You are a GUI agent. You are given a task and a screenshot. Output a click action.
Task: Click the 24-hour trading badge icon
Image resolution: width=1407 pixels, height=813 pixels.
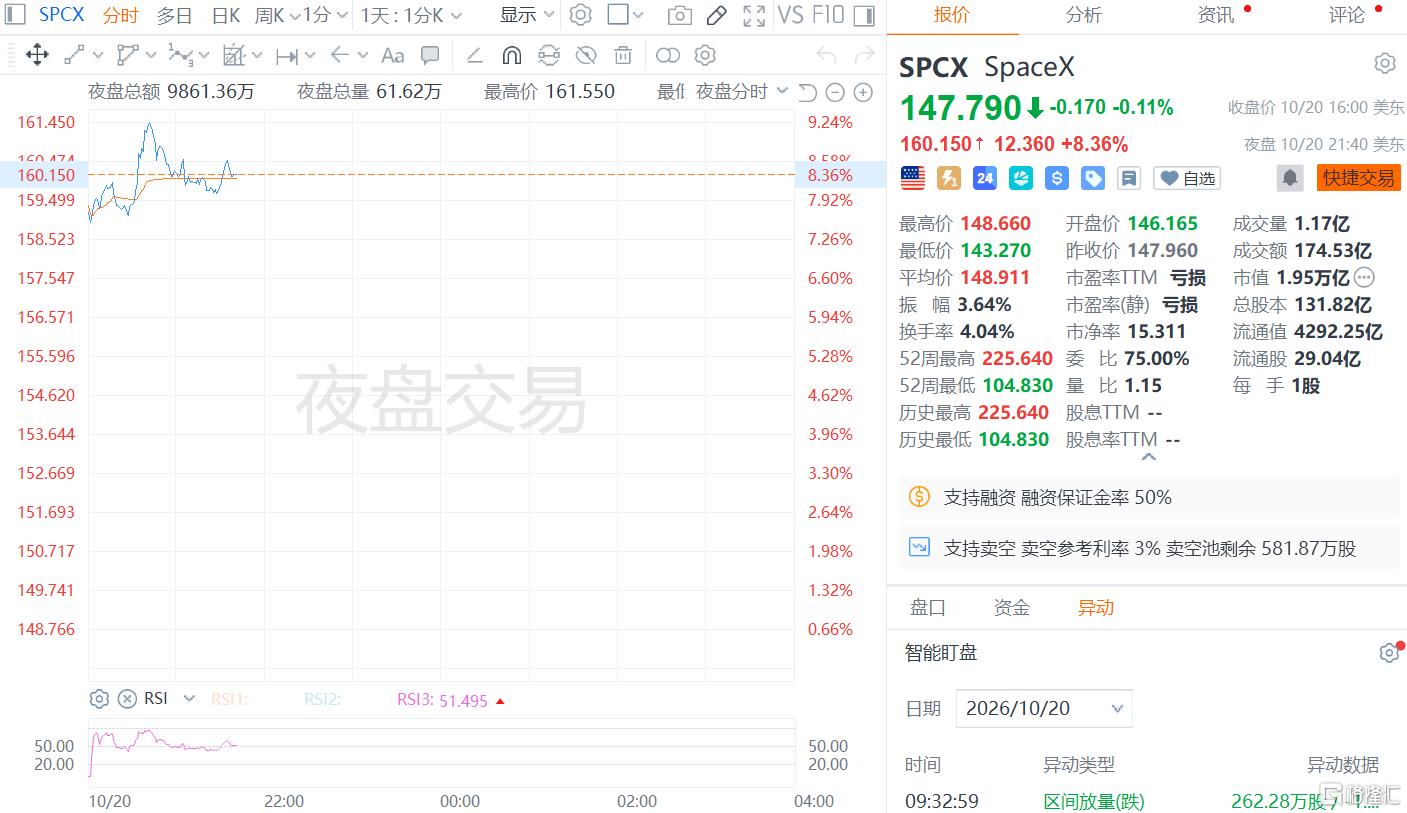(985, 178)
